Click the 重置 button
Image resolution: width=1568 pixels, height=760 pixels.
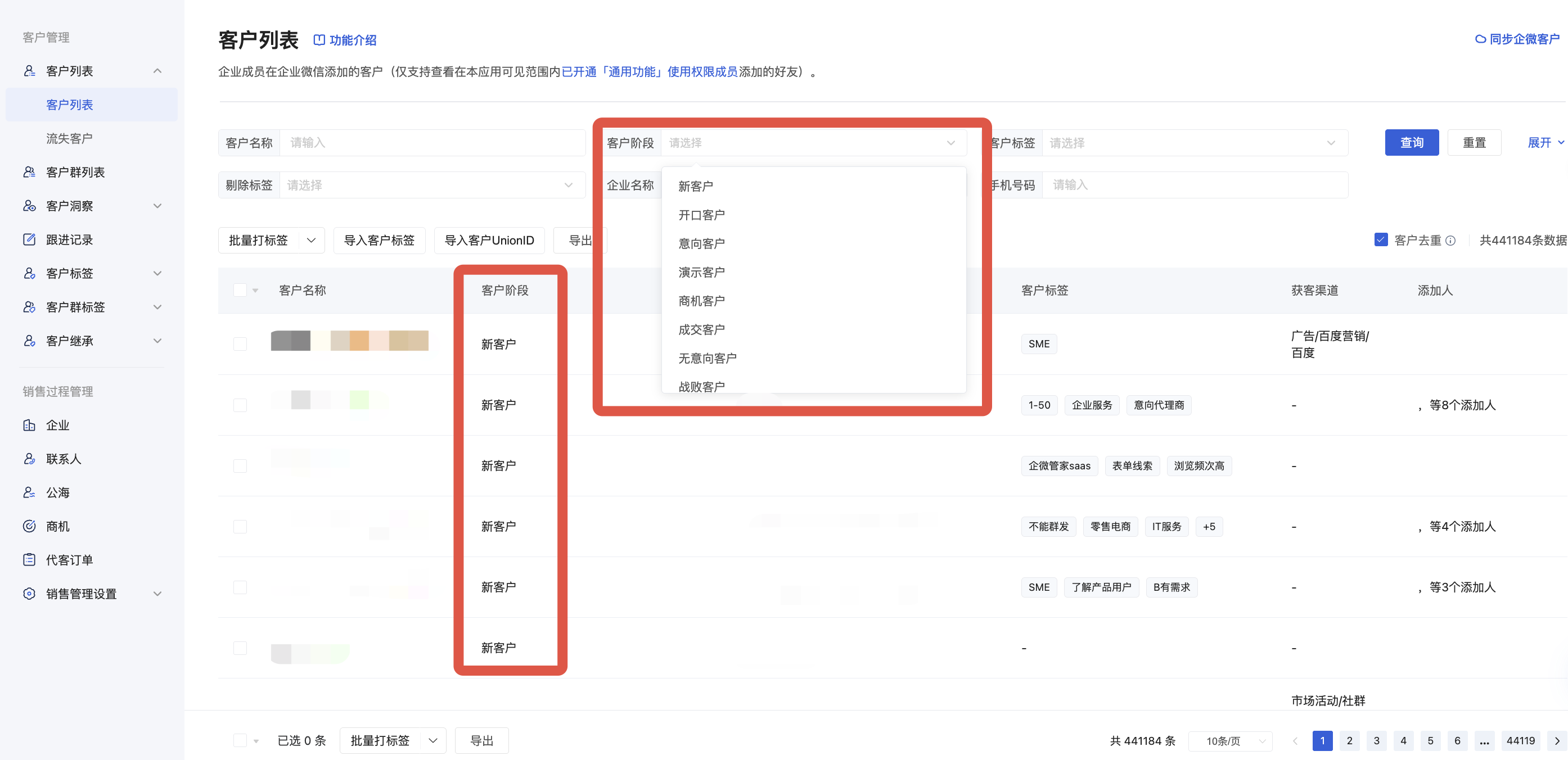tap(1474, 142)
